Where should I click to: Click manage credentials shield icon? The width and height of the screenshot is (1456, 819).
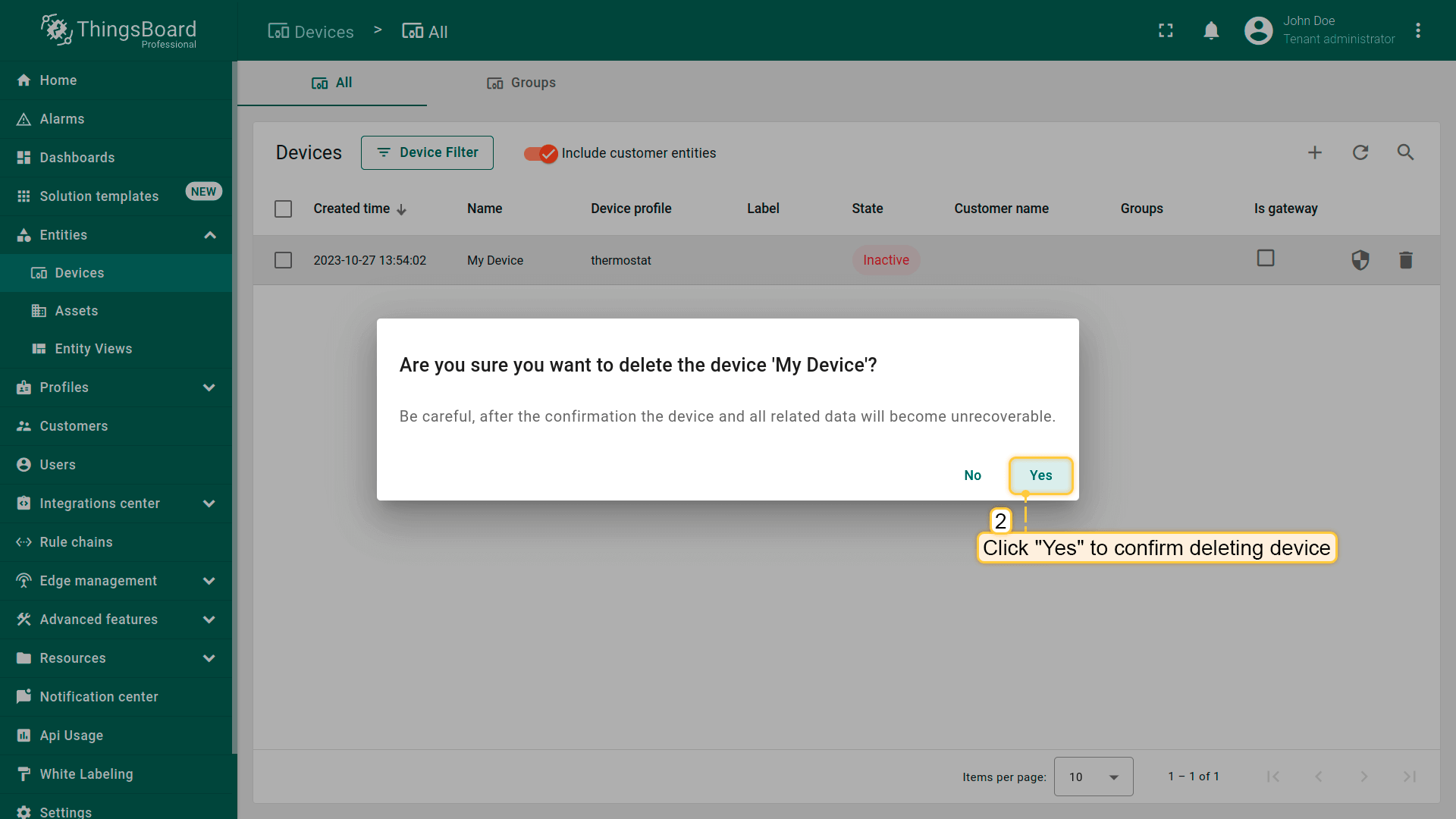click(1360, 260)
